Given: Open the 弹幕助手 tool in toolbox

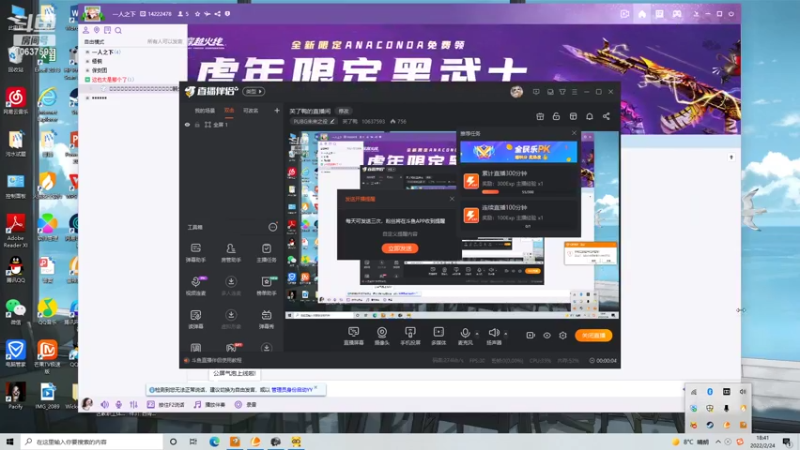Looking at the screenshot, I should (x=196, y=253).
